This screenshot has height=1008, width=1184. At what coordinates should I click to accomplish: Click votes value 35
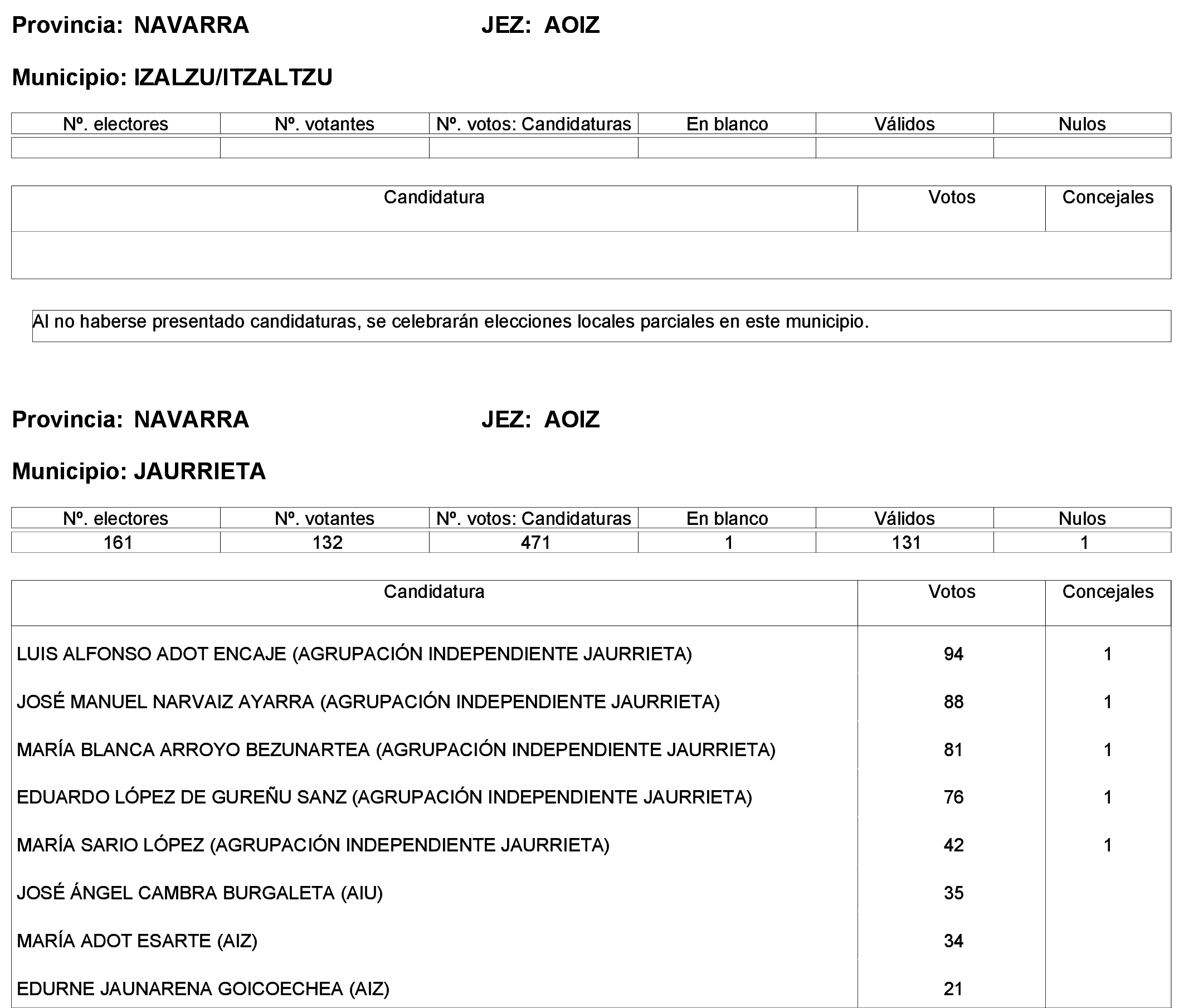point(953,893)
